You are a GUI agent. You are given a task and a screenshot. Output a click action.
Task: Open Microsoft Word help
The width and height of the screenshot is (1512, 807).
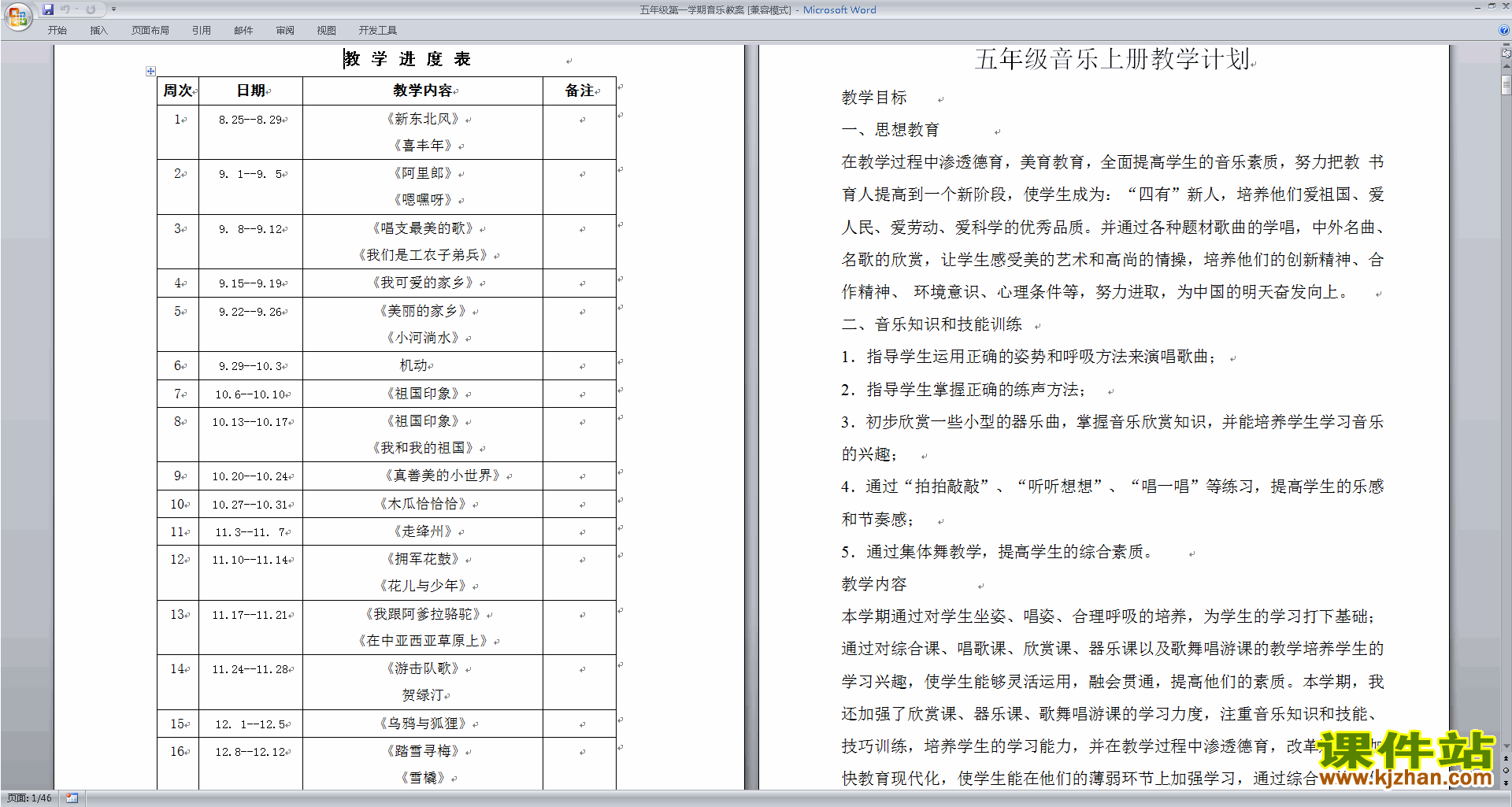(x=1504, y=30)
